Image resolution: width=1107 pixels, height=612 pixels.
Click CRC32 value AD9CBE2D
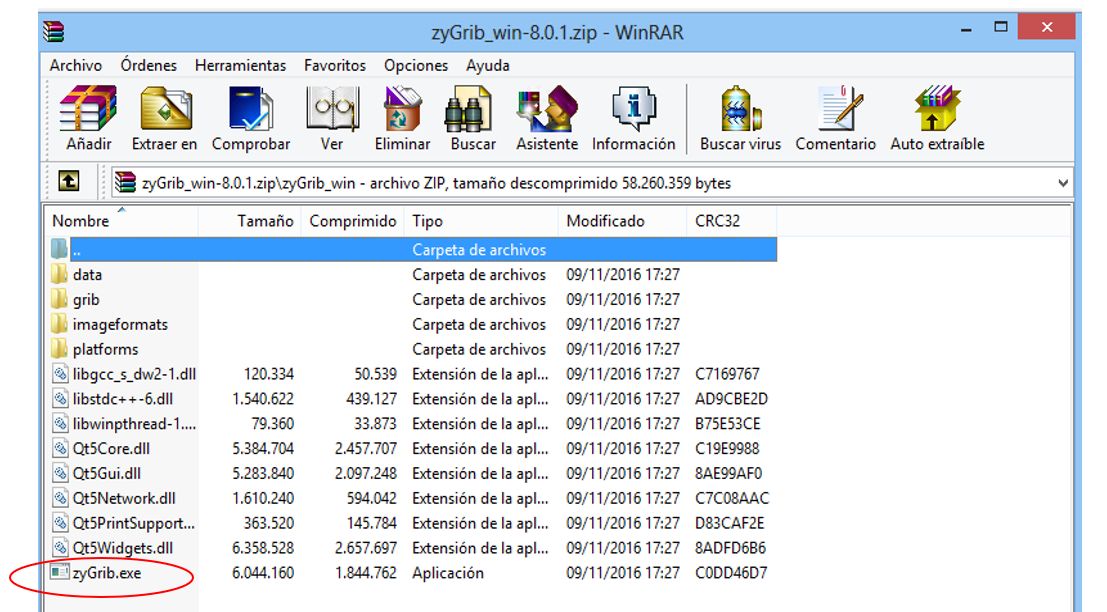point(731,399)
